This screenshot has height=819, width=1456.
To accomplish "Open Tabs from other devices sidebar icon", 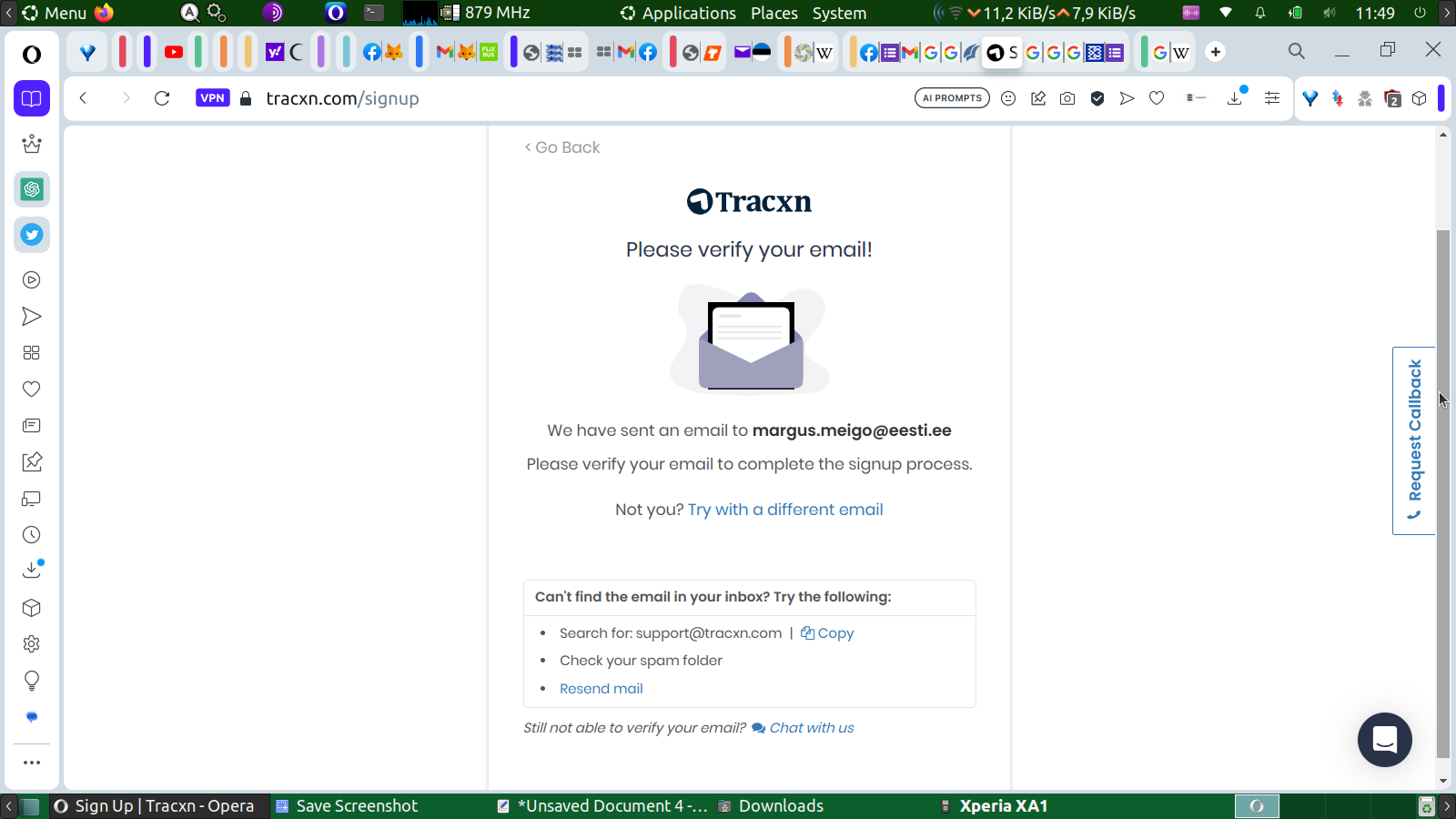I will point(32,499).
